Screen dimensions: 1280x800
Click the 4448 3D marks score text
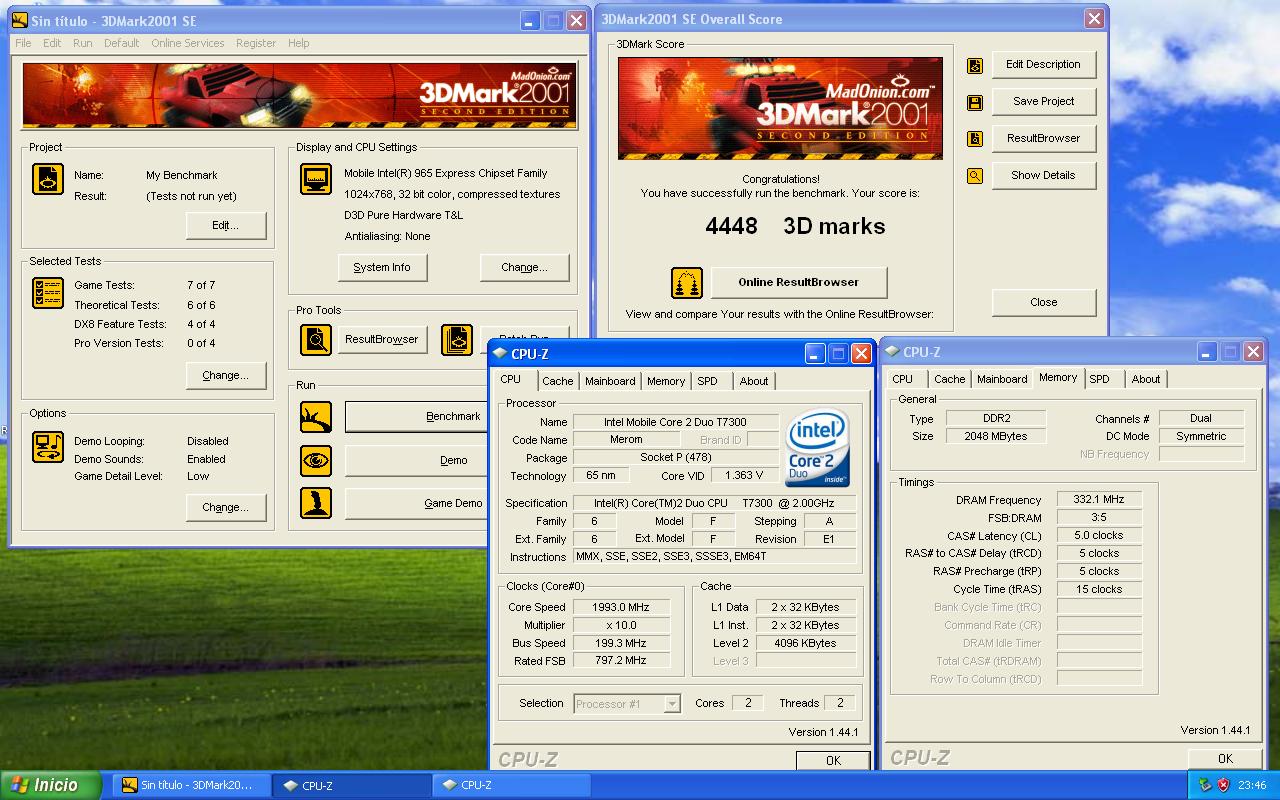click(795, 226)
